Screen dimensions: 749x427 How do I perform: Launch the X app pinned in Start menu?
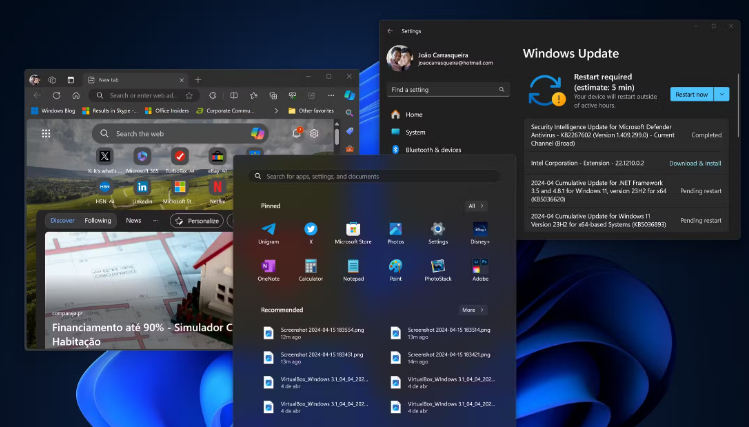(x=310, y=233)
